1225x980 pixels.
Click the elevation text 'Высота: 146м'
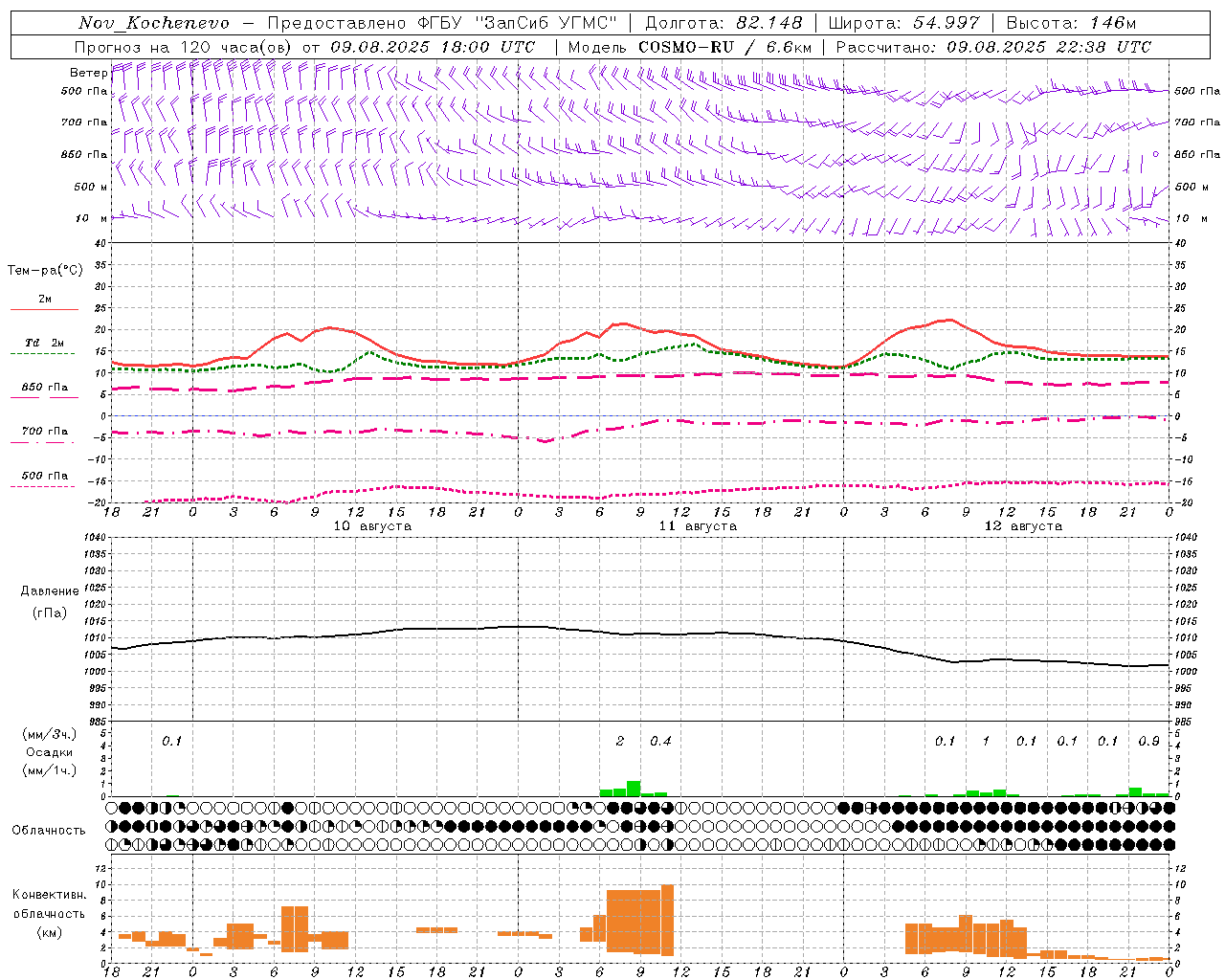(1072, 23)
